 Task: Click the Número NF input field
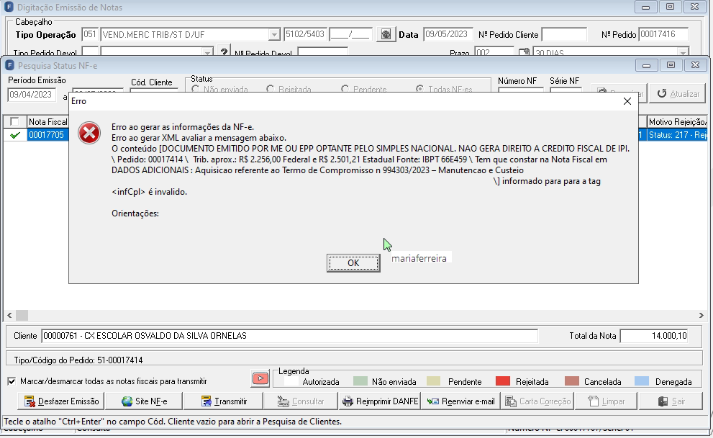[x=521, y=91]
